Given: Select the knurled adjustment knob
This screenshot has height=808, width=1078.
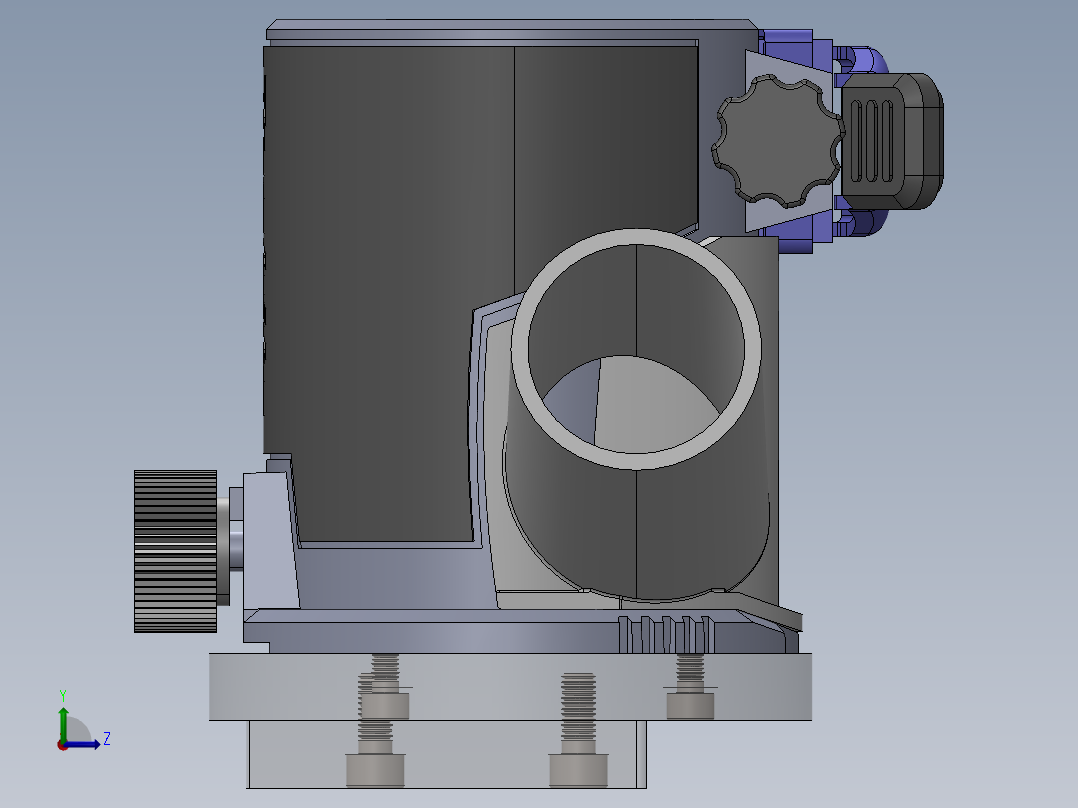Looking at the screenshot, I should (x=175, y=552).
